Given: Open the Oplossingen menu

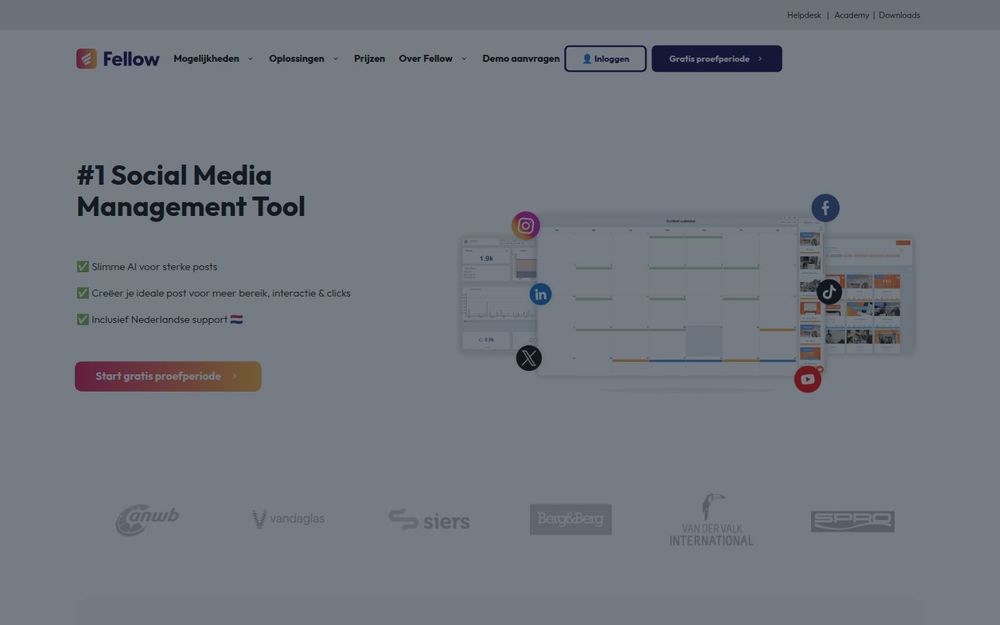Looking at the screenshot, I should coord(297,59).
